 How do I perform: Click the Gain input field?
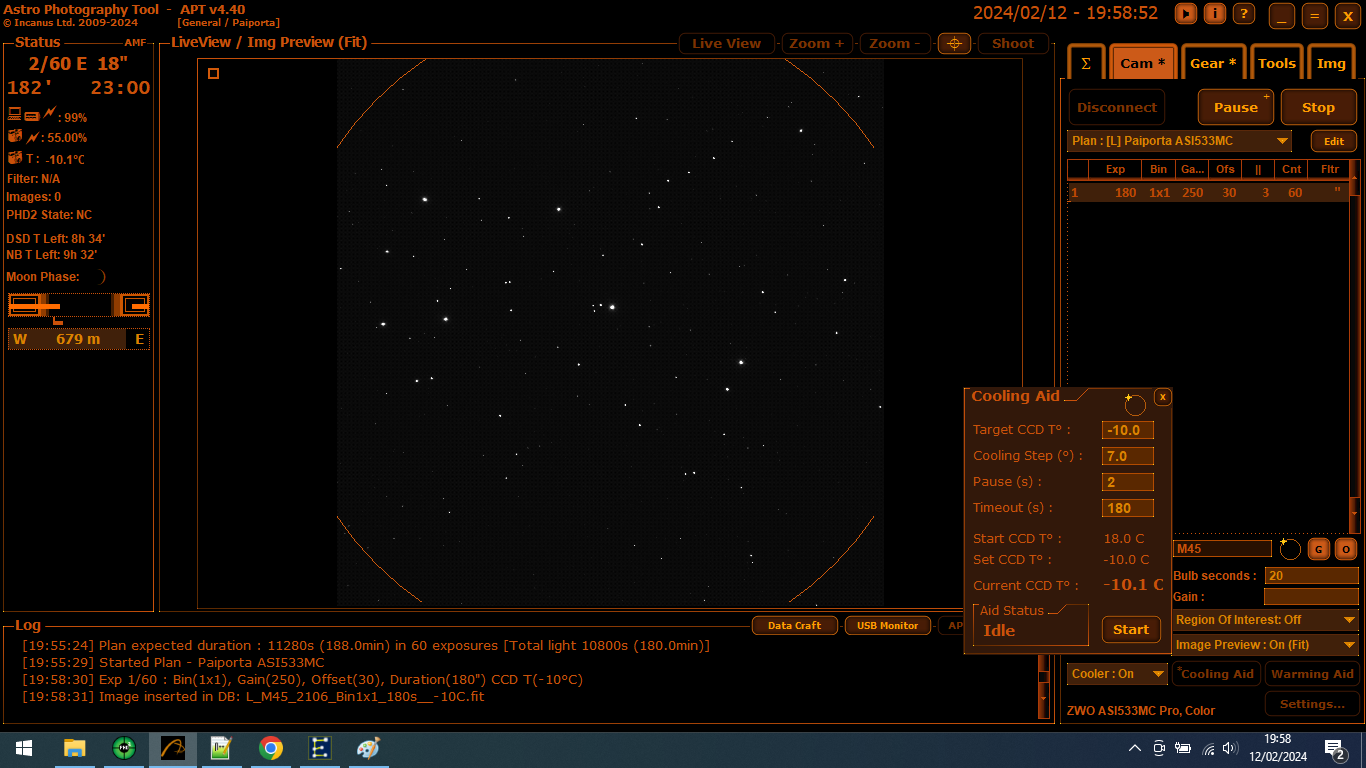coord(1312,597)
